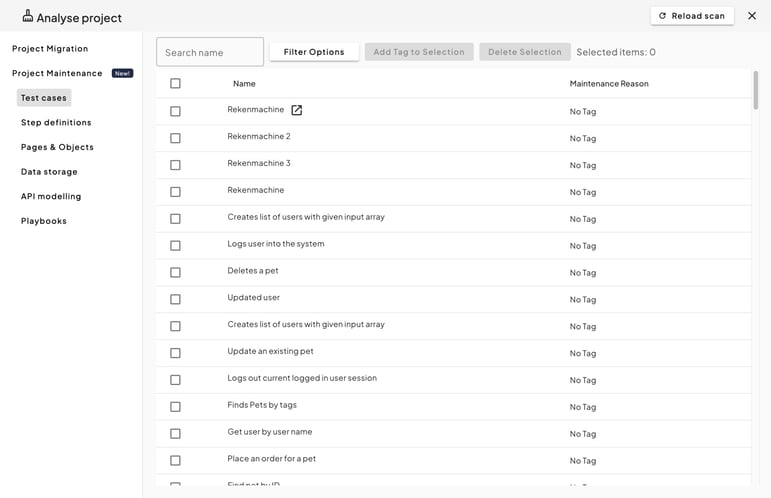The height and width of the screenshot is (498, 771).
Task: Click the 'Update an existing pet' name
Action: point(270,351)
